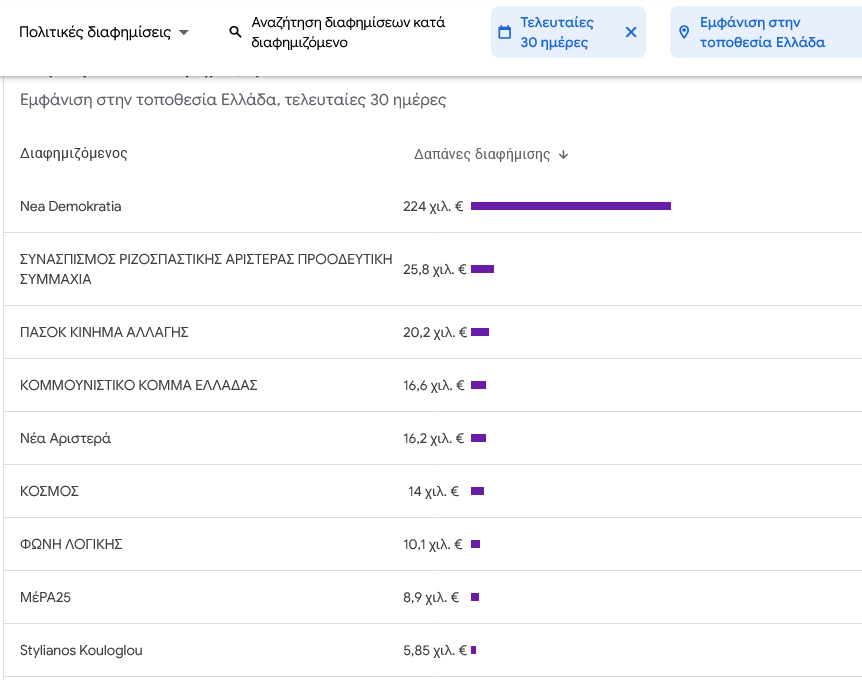The height and width of the screenshot is (680, 862).
Task: Click the 5,85 χιλ. € spend value
Action: [x=435, y=651]
